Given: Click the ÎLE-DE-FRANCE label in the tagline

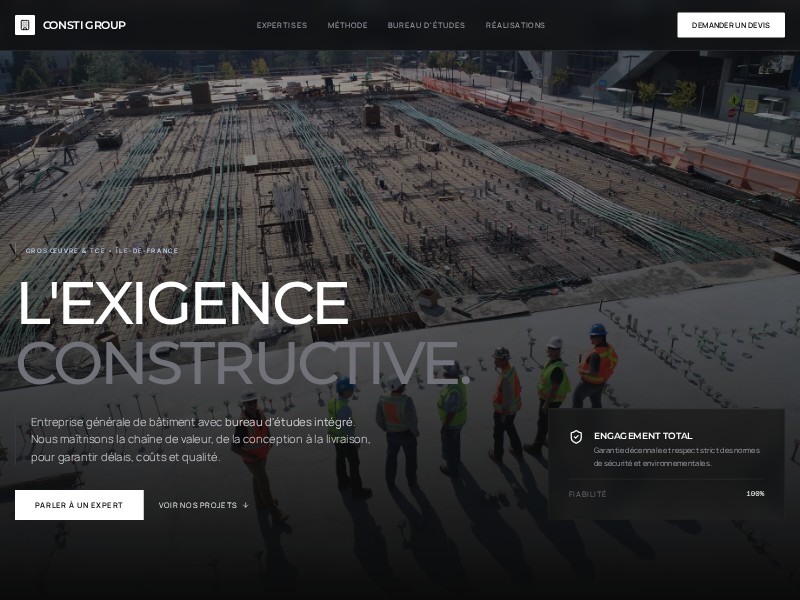Looking at the screenshot, I should (x=147, y=251).
